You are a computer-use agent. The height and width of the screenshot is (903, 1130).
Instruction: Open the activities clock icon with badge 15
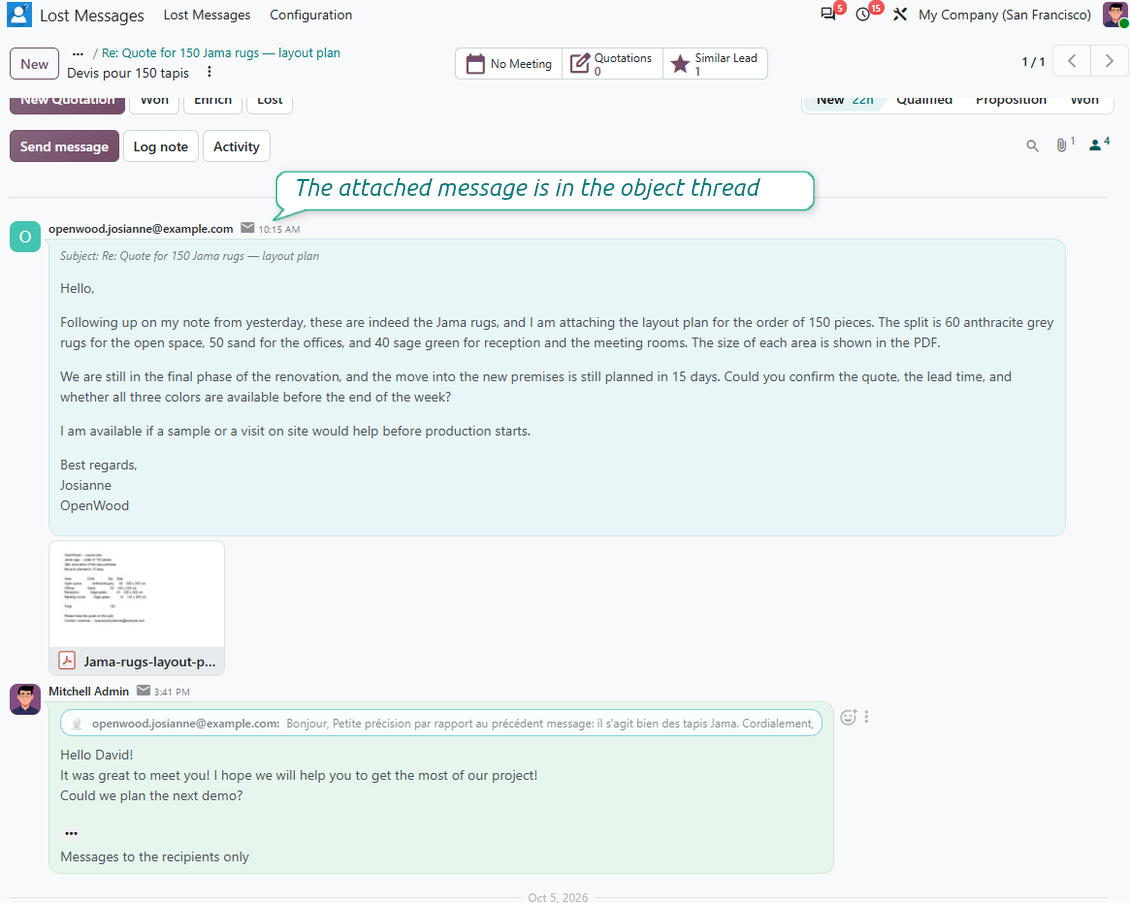click(x=863, y=14)
